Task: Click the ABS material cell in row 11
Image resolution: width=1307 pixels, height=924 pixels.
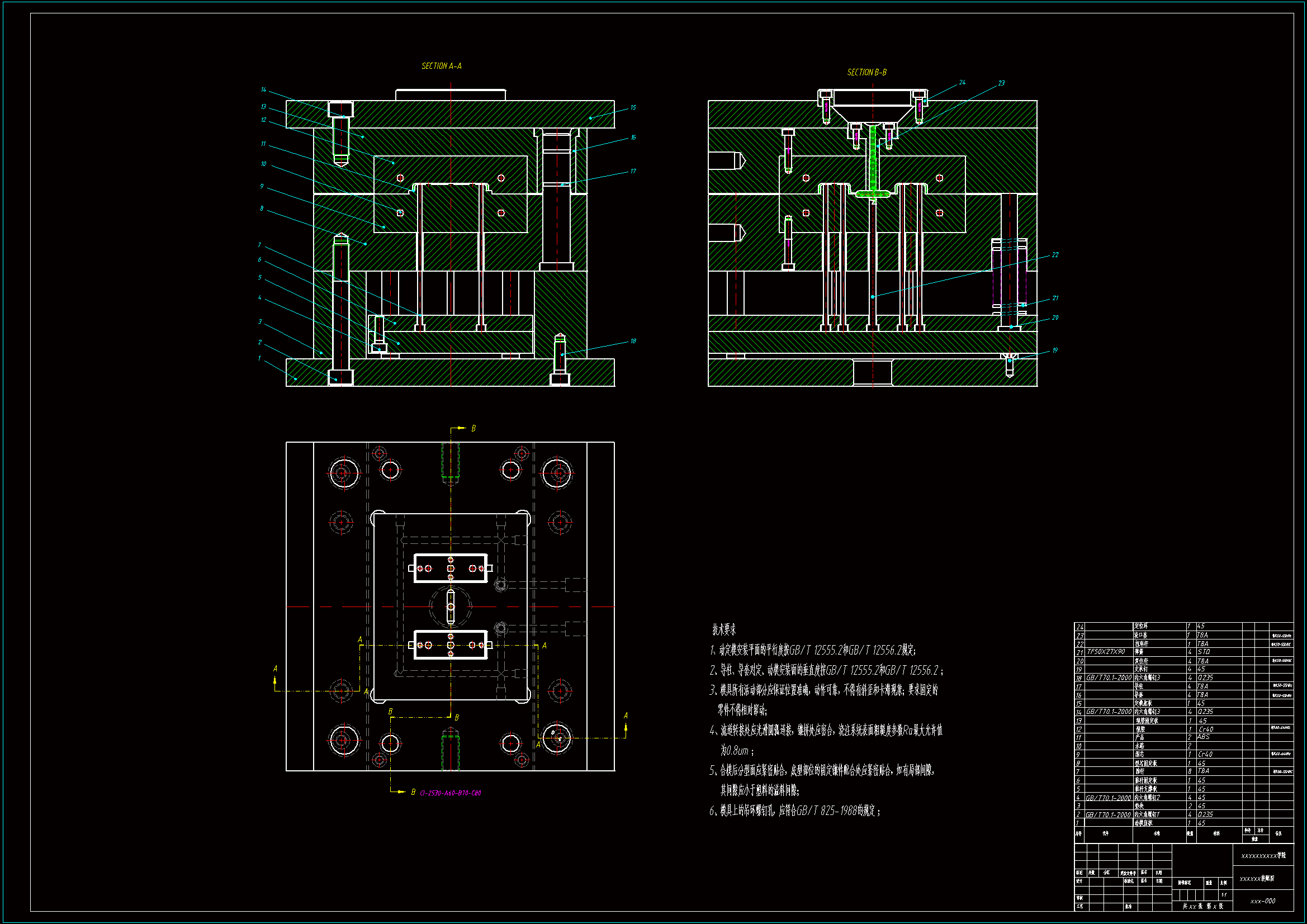Action: tap(1203, 737)
